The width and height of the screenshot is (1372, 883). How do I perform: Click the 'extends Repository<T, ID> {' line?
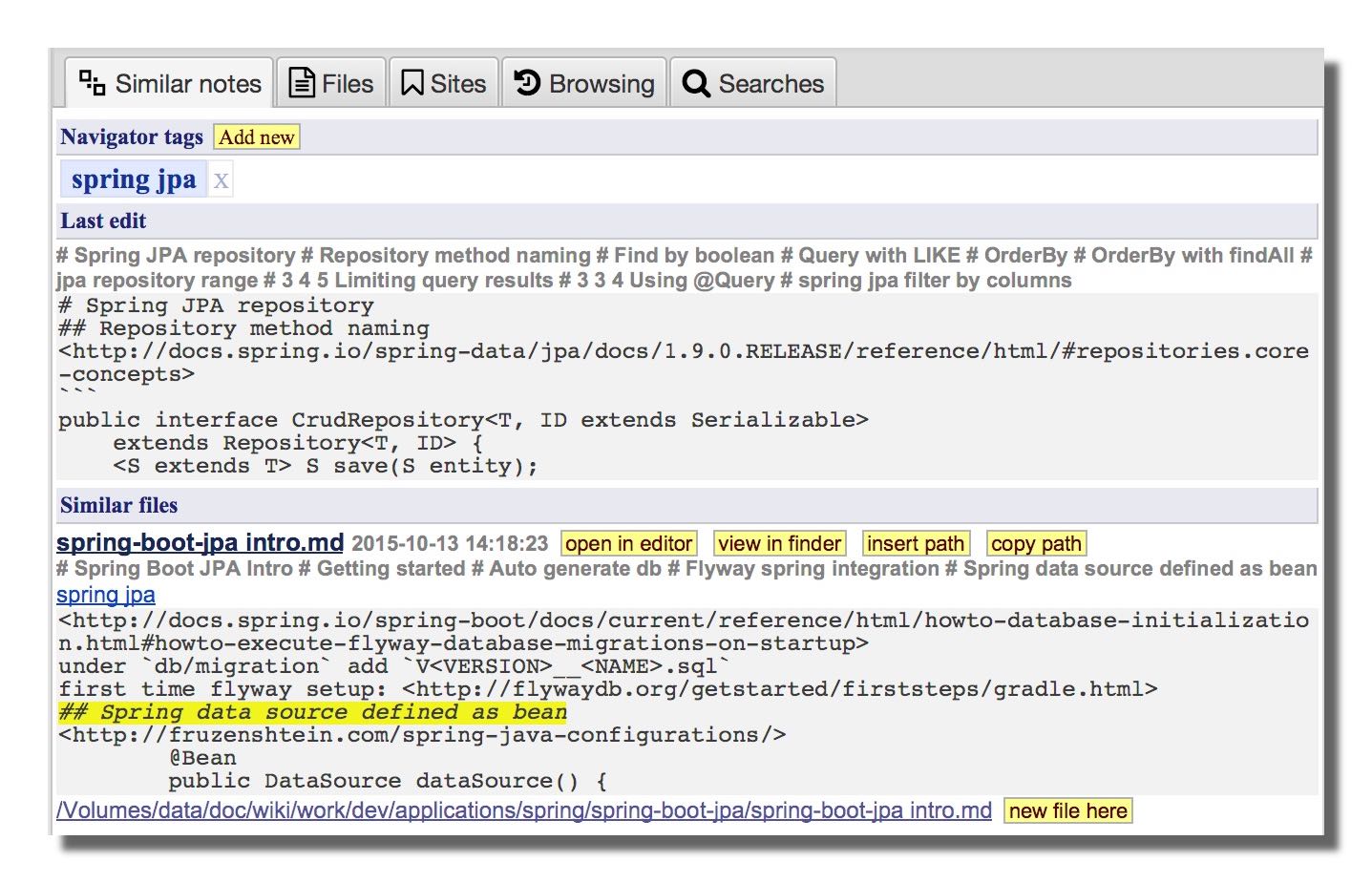pyautogui.click(x=298, y=443)
